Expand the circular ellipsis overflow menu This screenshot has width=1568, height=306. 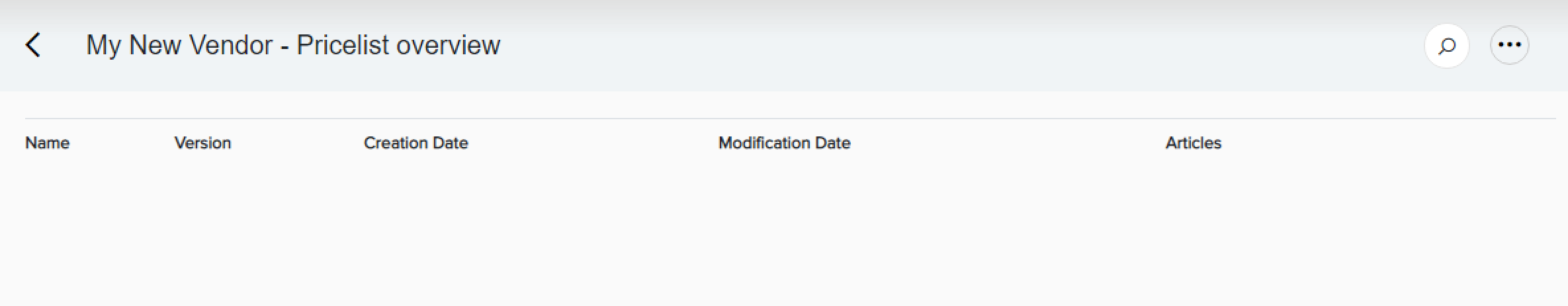coord(1509,45)
